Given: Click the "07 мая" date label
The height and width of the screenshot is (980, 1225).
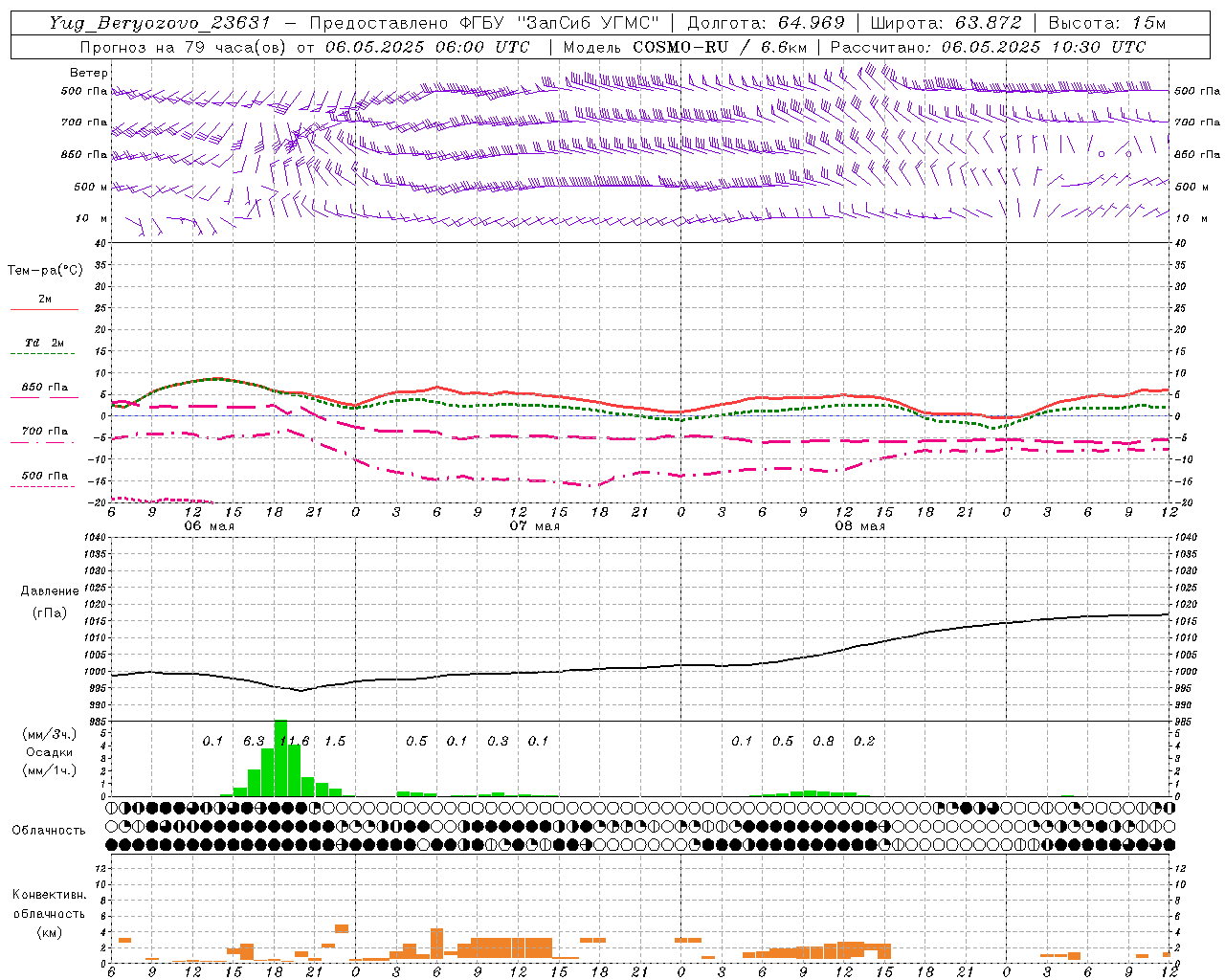Looking at the screenshot, I should click(534, 526).
